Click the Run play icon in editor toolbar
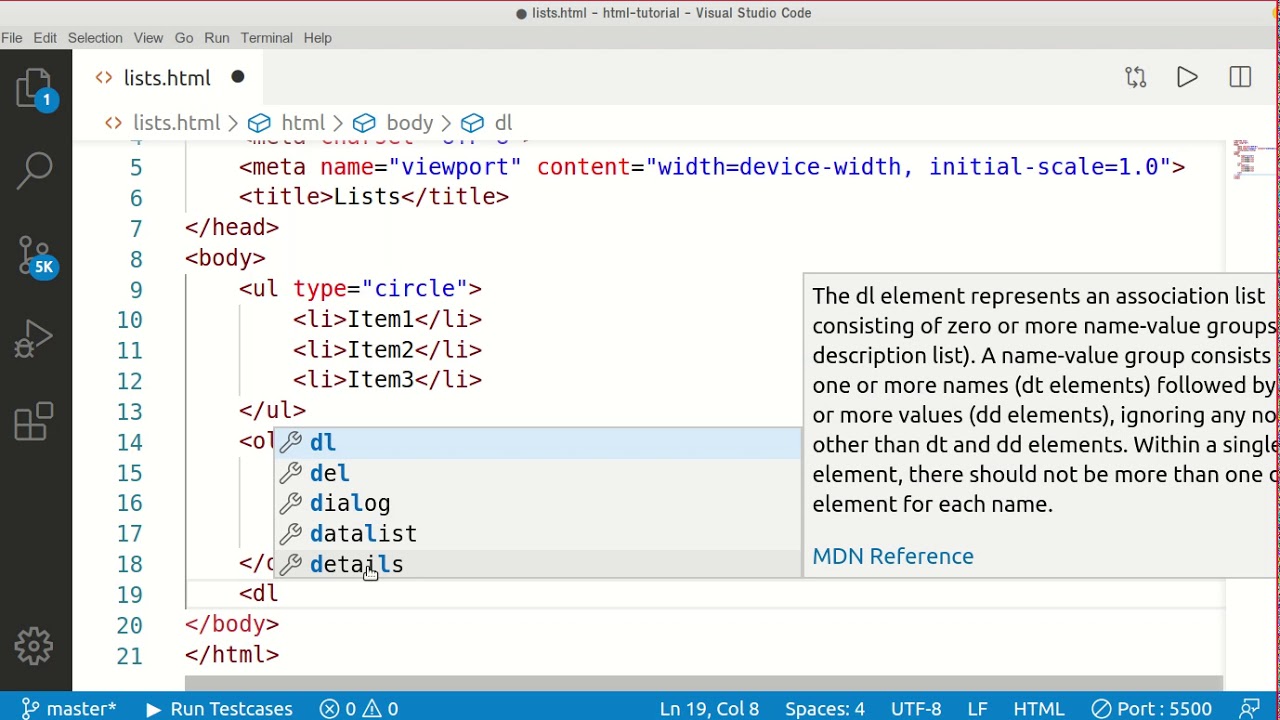This screenshot has height=720, width=1280. click(1187, 78)
